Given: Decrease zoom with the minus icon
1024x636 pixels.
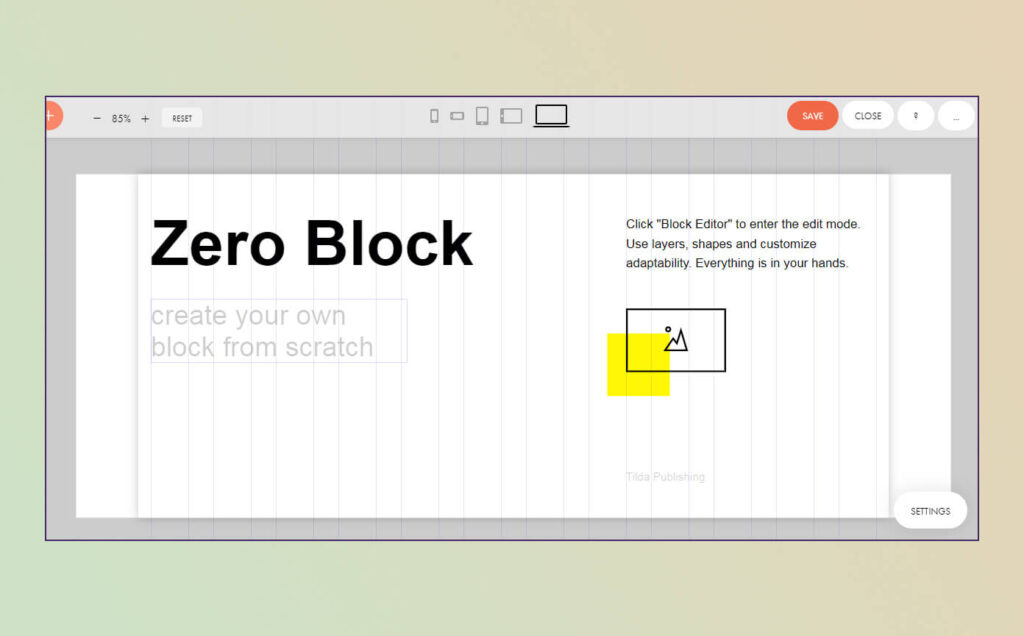Looking at the screenshot, I should (97, 118).
